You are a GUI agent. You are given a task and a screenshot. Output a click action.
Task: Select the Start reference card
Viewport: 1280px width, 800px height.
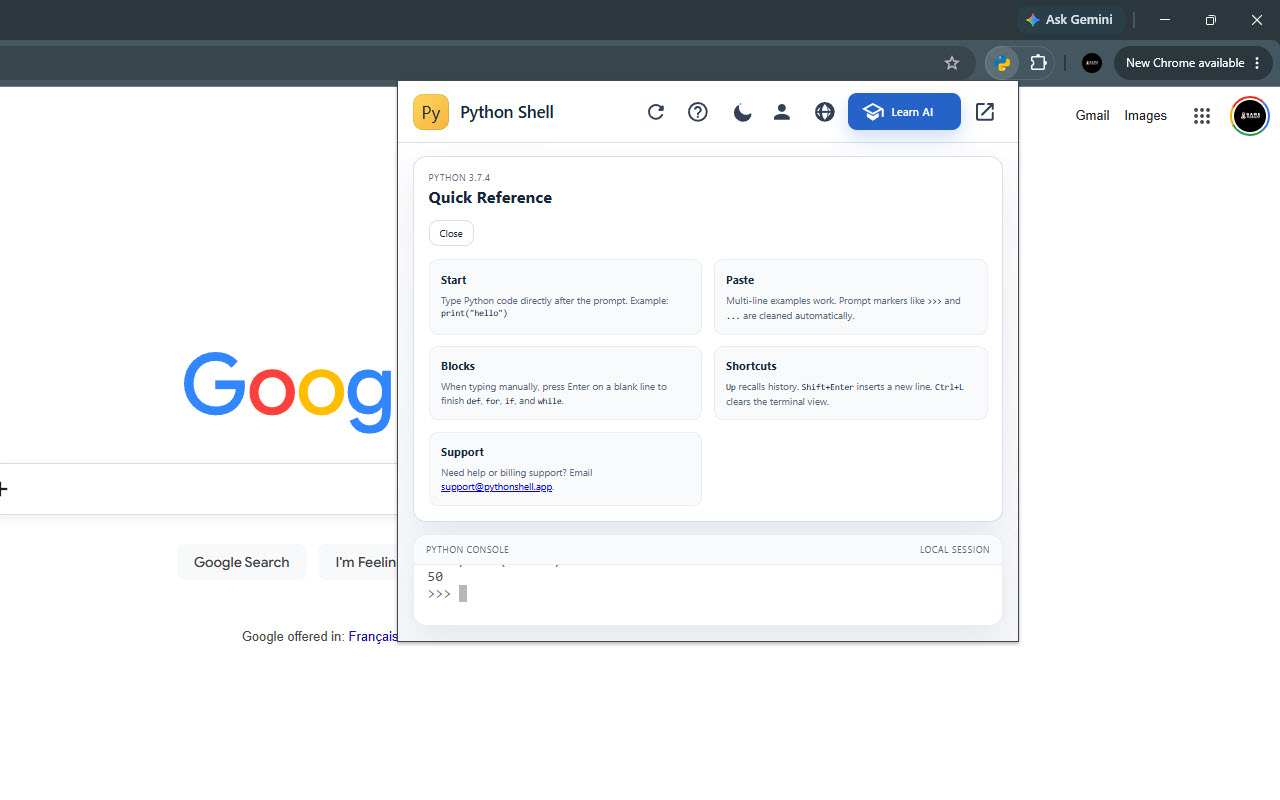click(x=565, y=297)
